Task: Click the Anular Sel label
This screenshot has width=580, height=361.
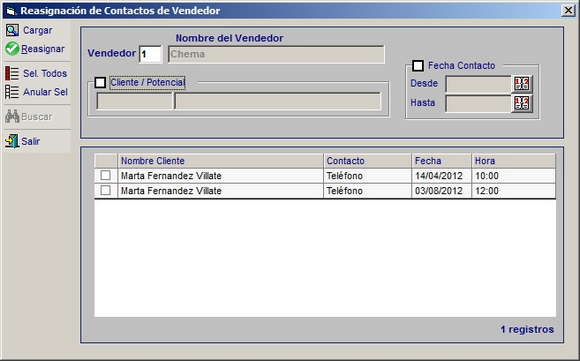Action: point(45,92)
